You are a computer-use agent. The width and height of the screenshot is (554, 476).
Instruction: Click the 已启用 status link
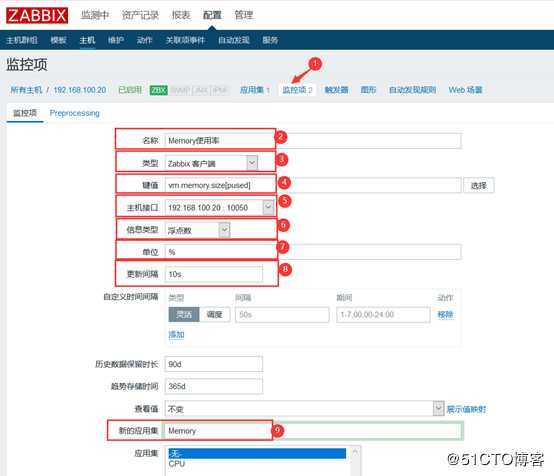coord(130,90)
